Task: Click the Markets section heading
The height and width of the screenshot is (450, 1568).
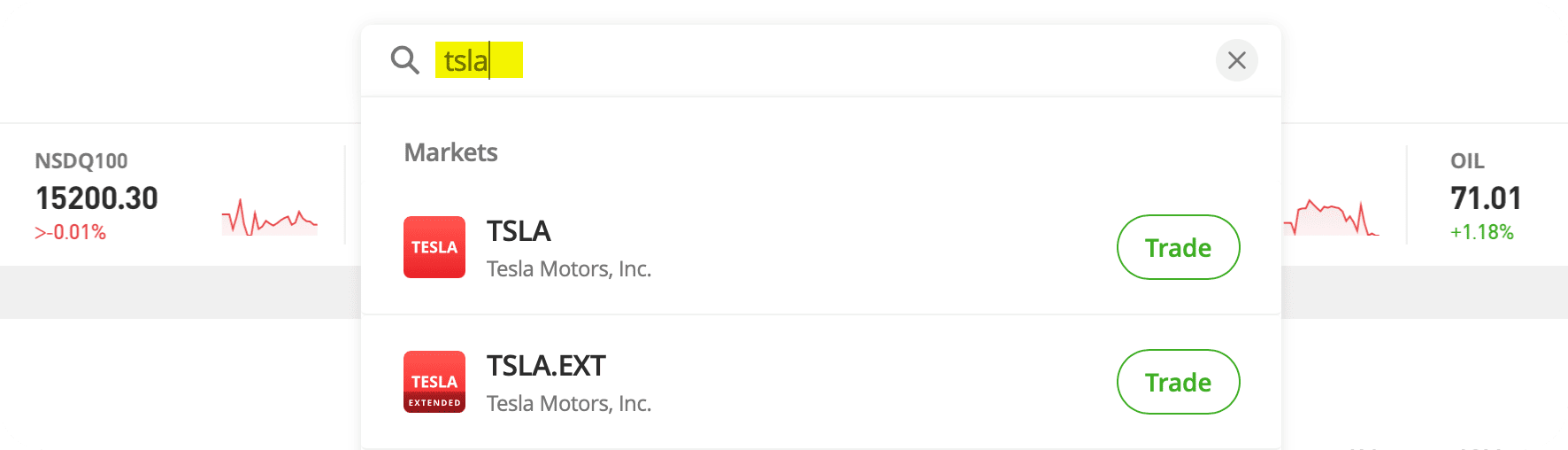Action: click(x=450, y=152)
